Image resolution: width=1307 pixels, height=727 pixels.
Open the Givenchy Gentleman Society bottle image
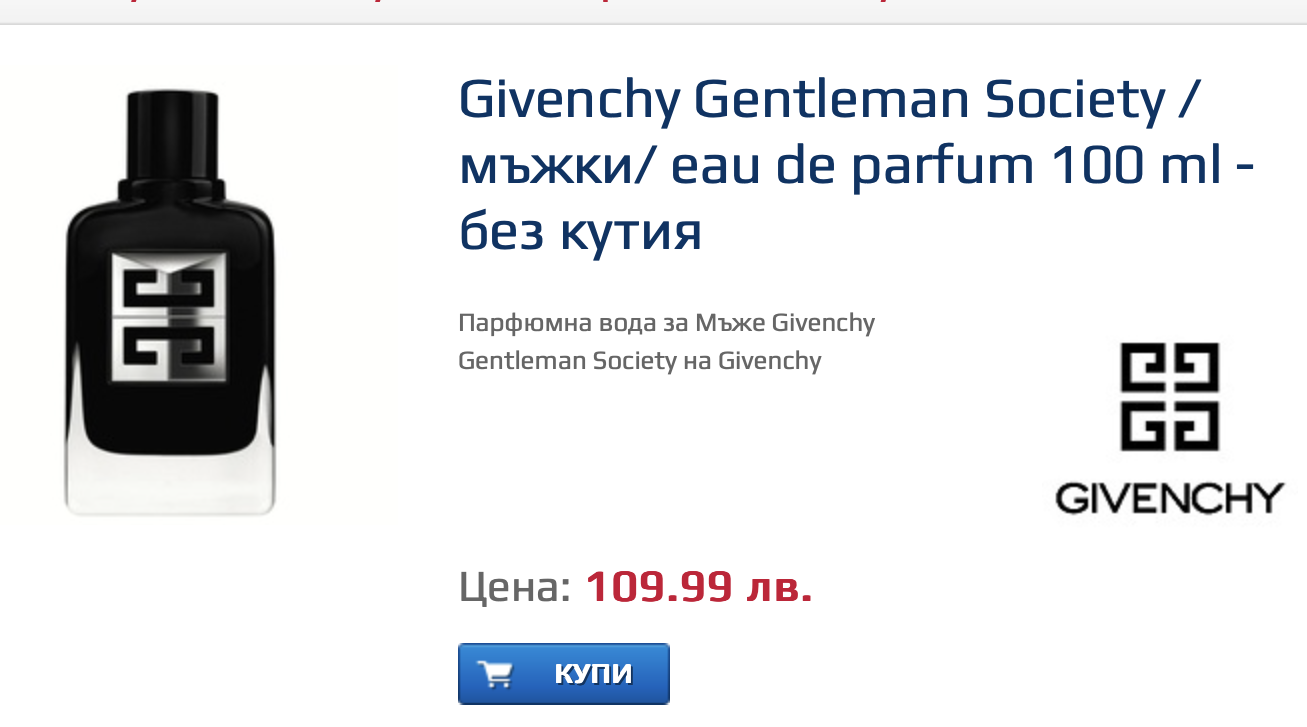[170, 300]
